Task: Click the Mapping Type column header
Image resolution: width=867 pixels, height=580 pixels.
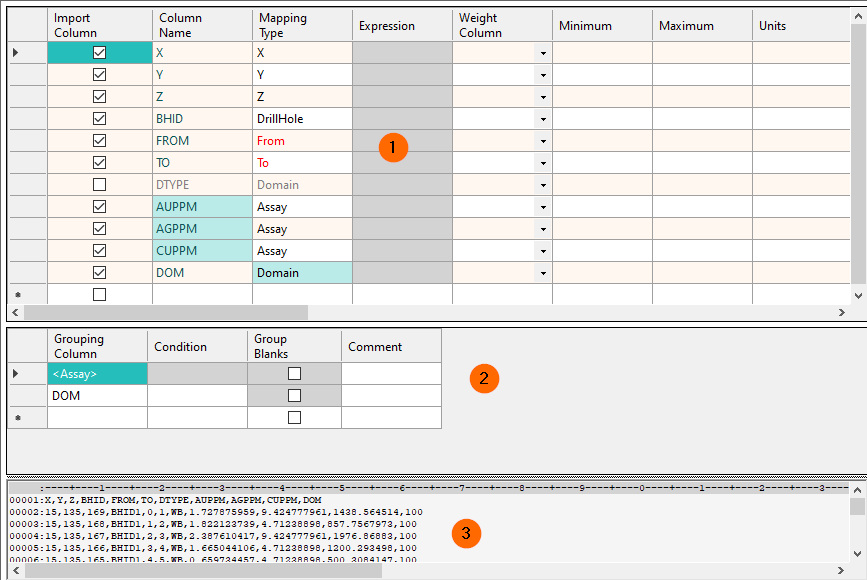Action: [302, 26]
